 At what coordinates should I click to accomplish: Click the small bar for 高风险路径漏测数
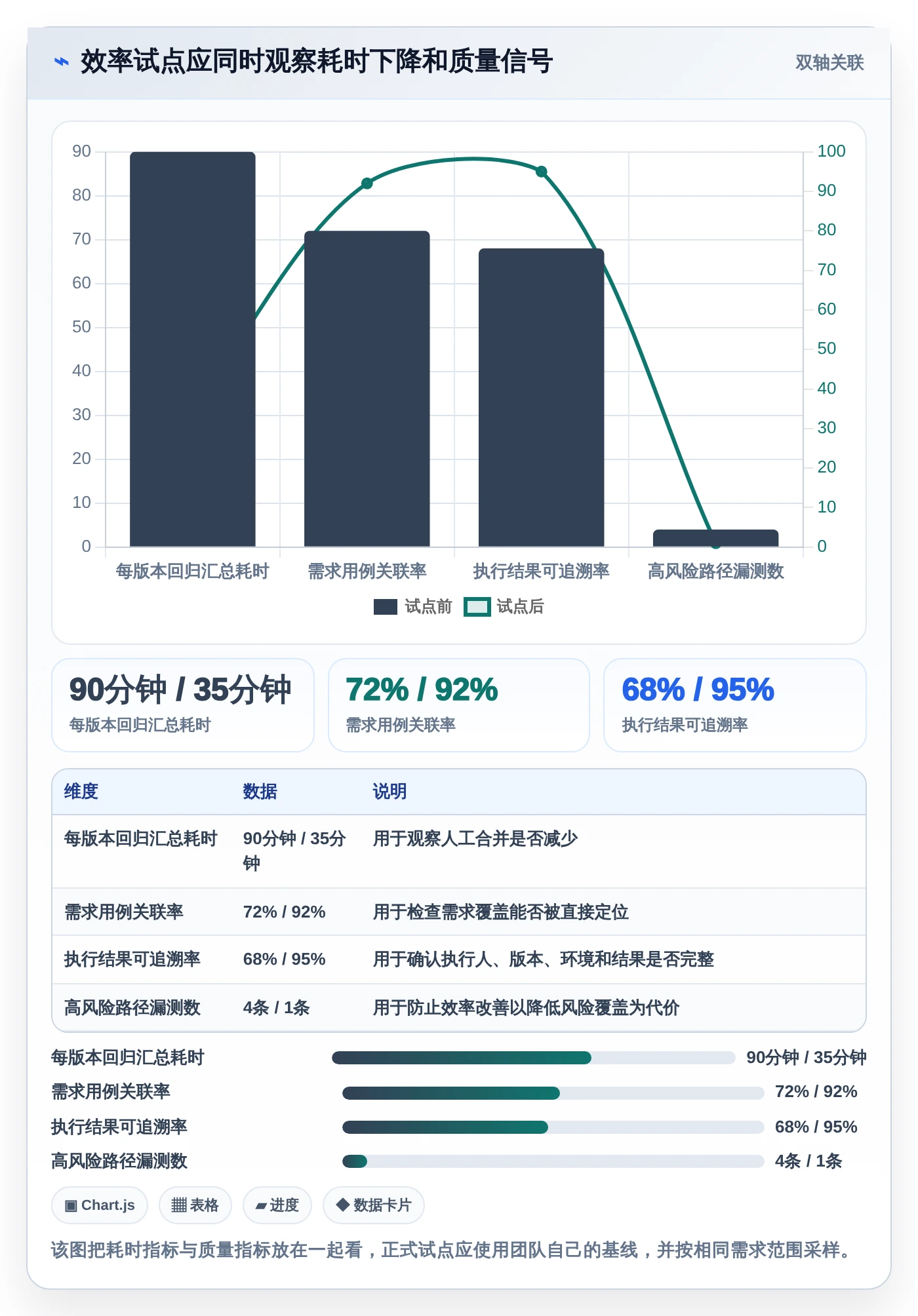pos(716,538)
